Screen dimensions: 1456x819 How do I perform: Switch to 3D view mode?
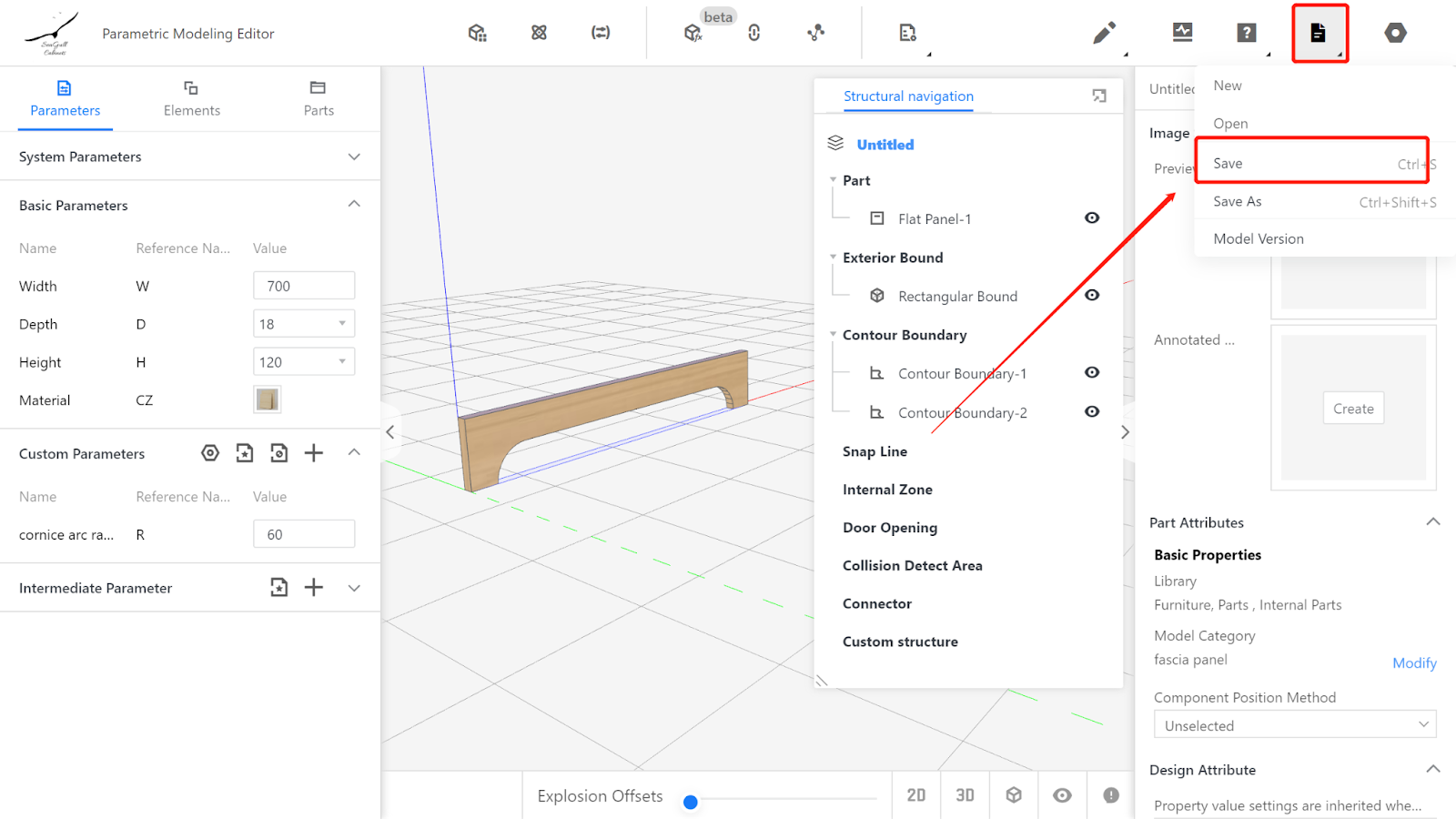(x=965, y=795)
